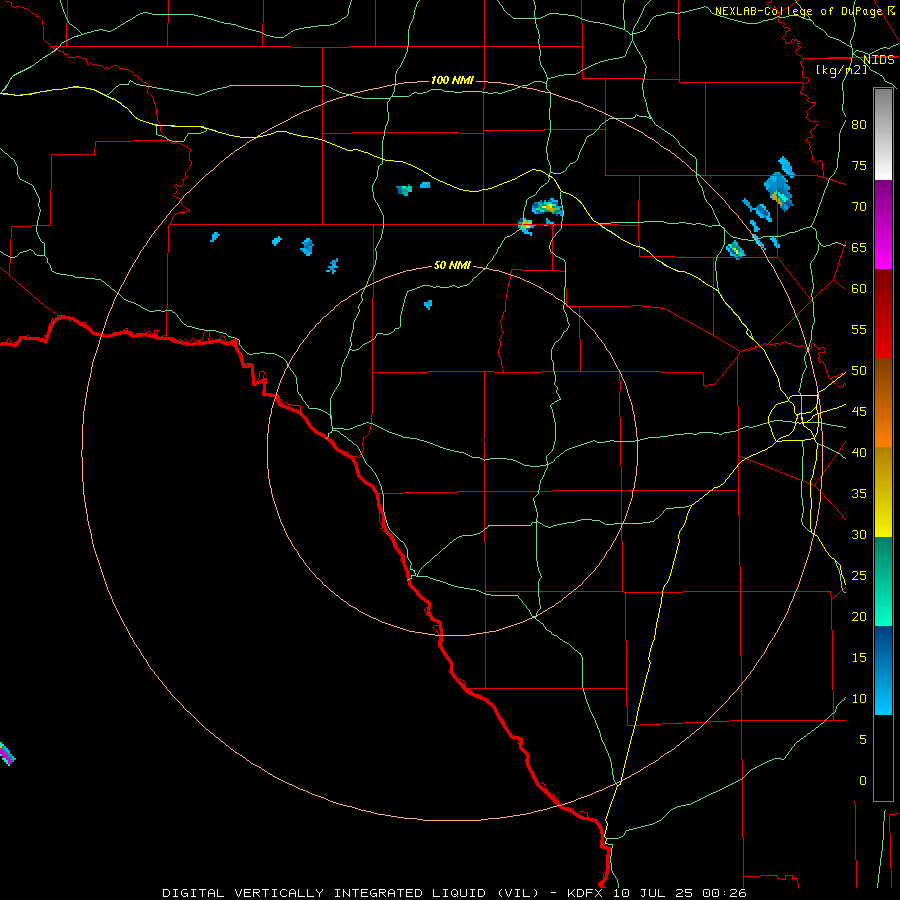The image size is (900, 900).
Task: Click the 80 value on the color scale
Action: tap(859, 125)
